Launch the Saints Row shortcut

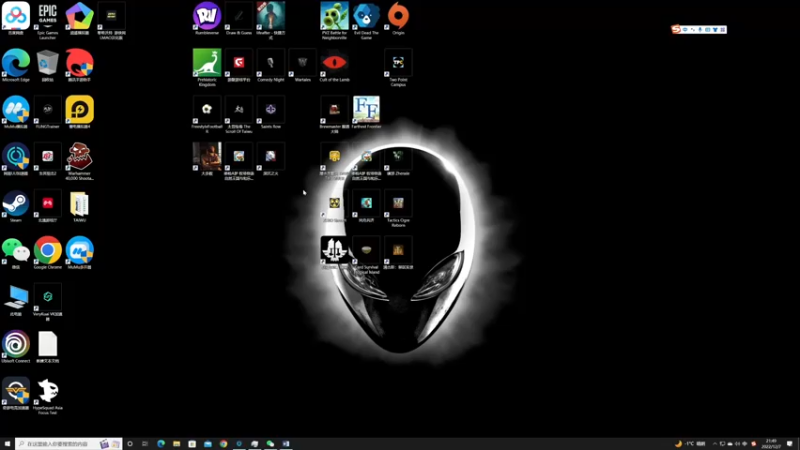(270, 112)
